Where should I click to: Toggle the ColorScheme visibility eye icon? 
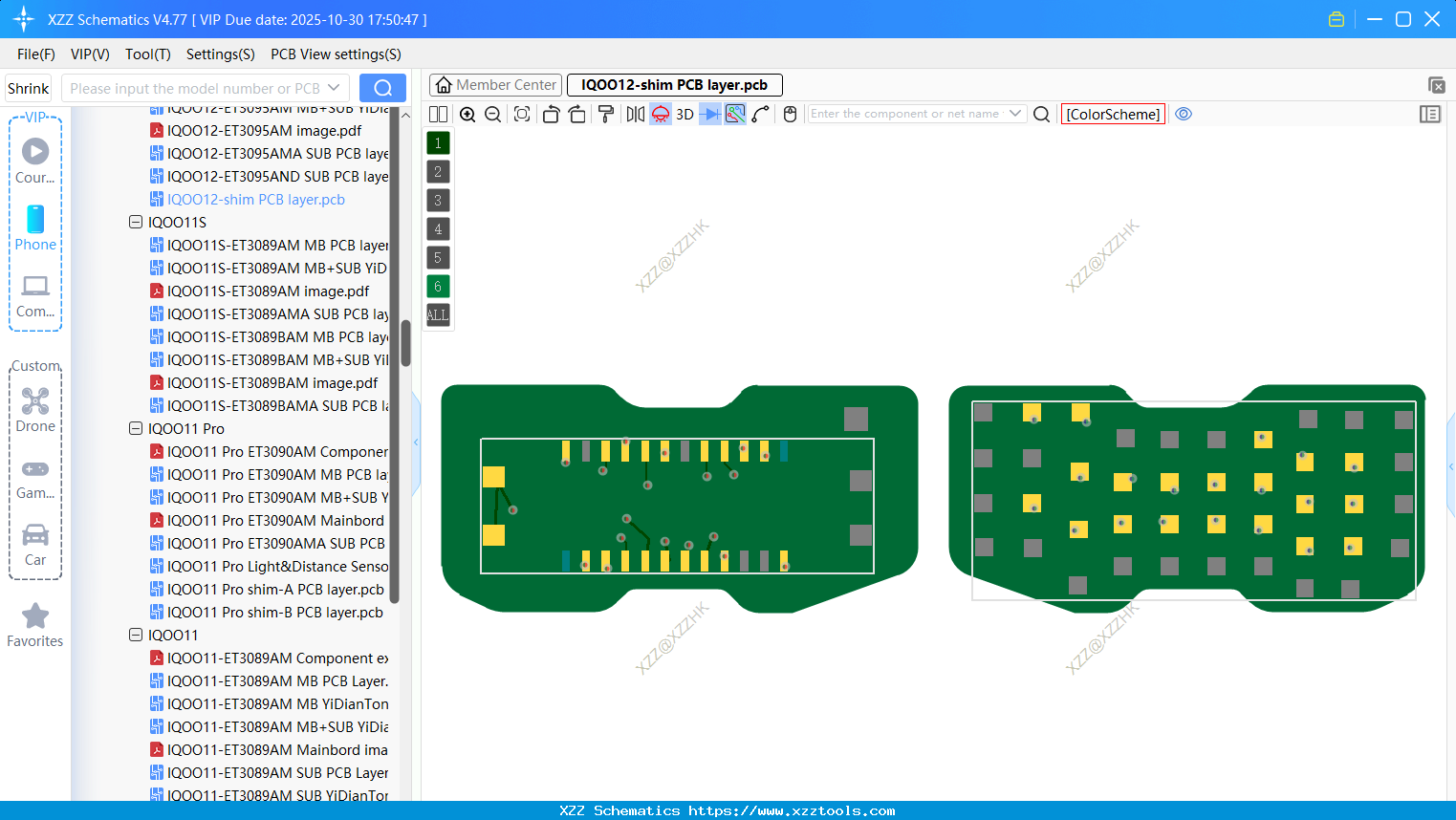pos(1184,114)
